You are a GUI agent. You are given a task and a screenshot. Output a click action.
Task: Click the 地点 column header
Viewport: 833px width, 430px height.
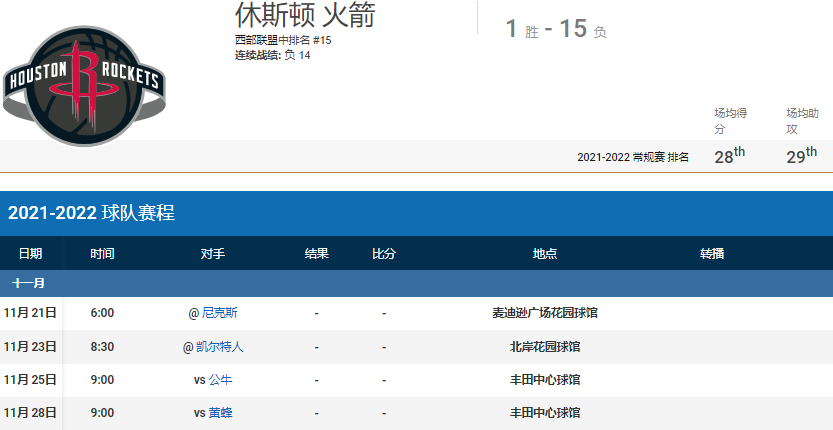545,254
